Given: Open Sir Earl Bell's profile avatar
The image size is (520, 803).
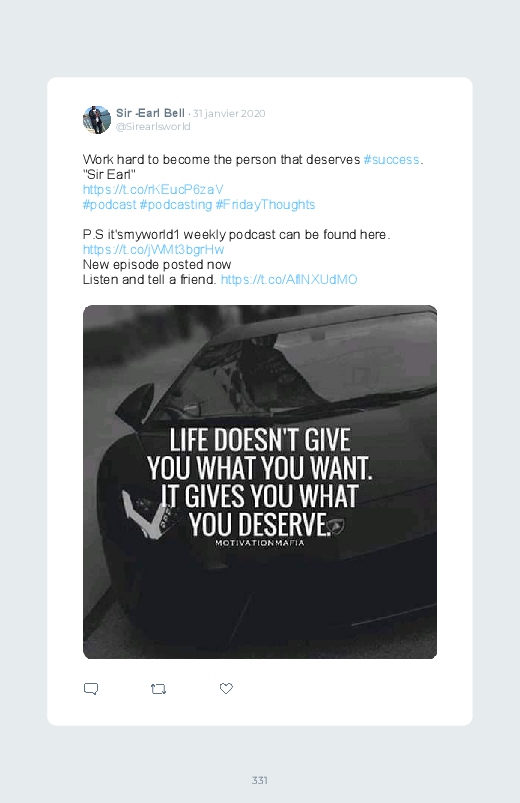Looking at the screenshot, I should (97, 120).
